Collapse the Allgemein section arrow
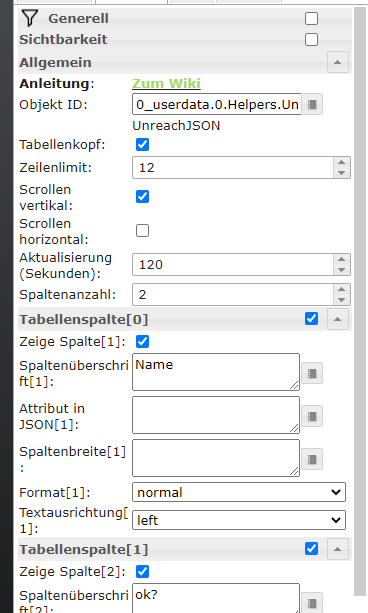 (337, 62)
